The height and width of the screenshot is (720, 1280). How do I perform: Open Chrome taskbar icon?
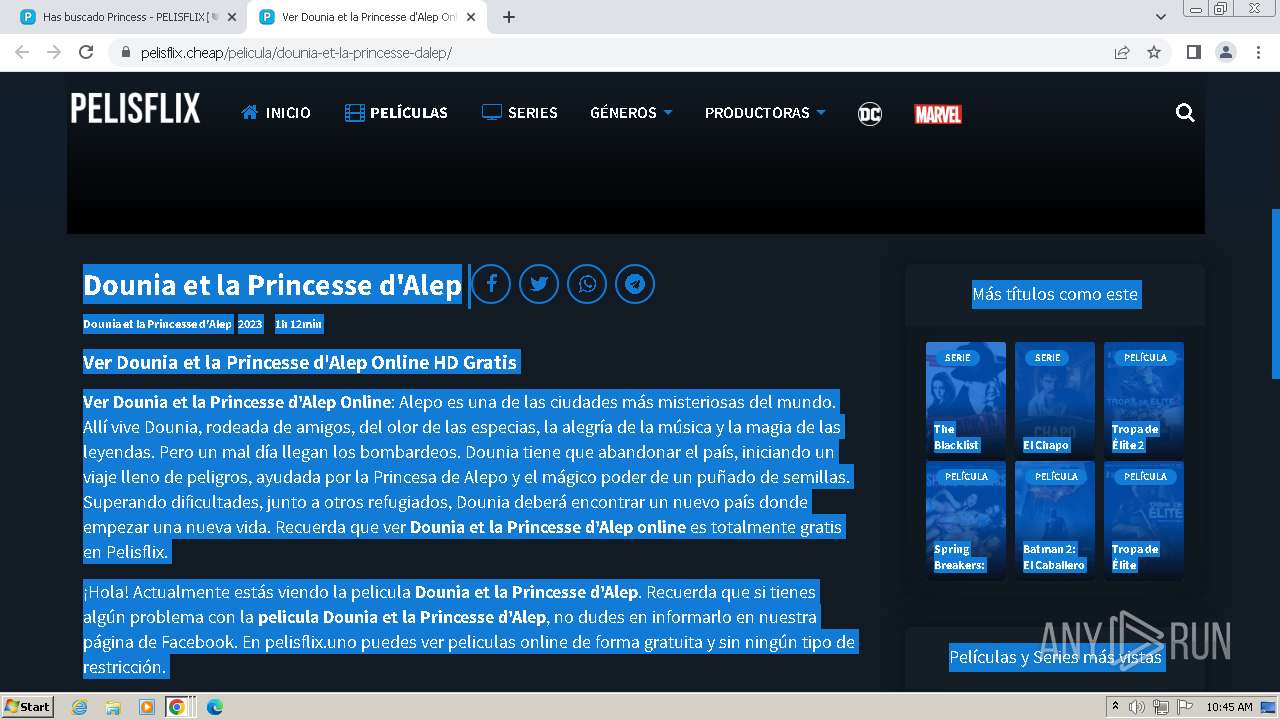pyautogui.click(x=177, y=707)
